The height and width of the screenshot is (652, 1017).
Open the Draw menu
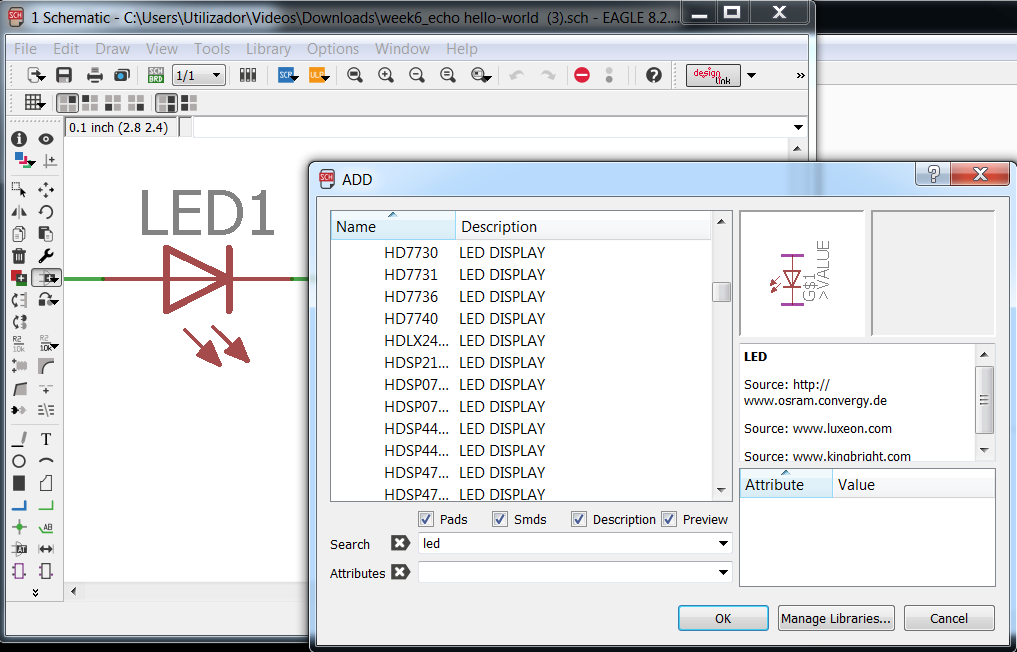coord(113,49)
